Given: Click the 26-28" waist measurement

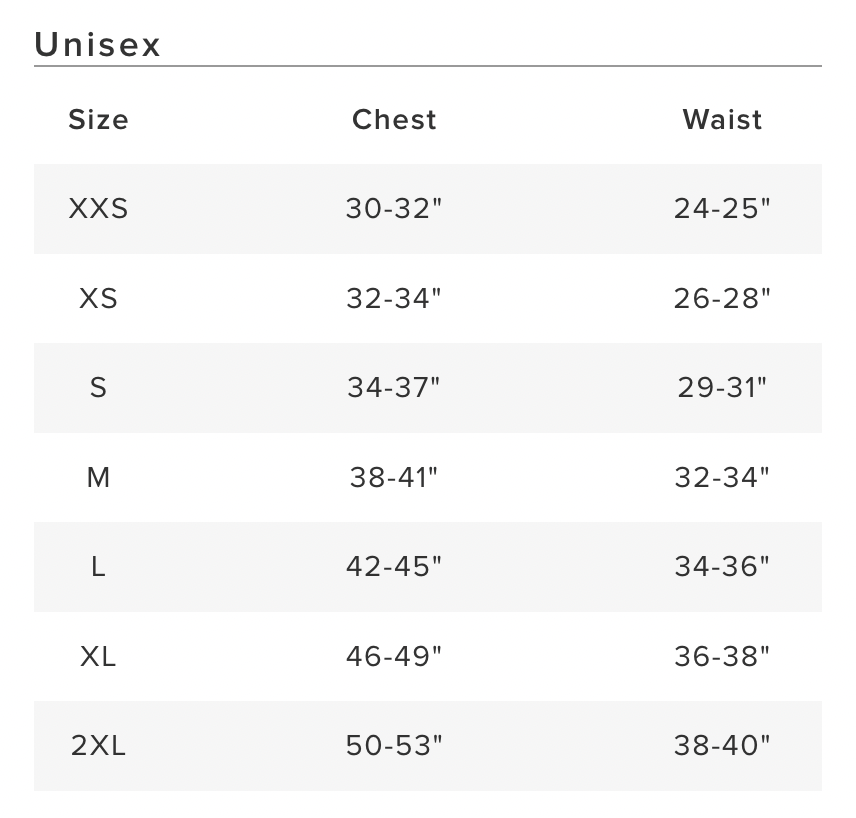Looking at the screenshot, I should (x=722, y=299).
